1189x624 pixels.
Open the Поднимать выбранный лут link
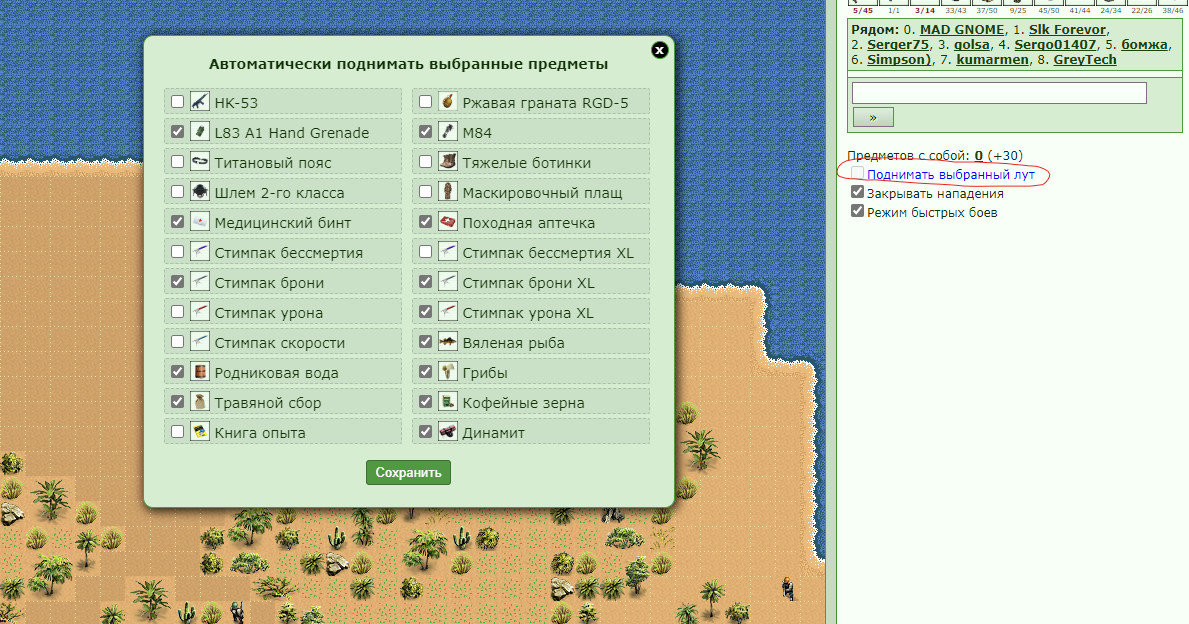click(951, 174)
